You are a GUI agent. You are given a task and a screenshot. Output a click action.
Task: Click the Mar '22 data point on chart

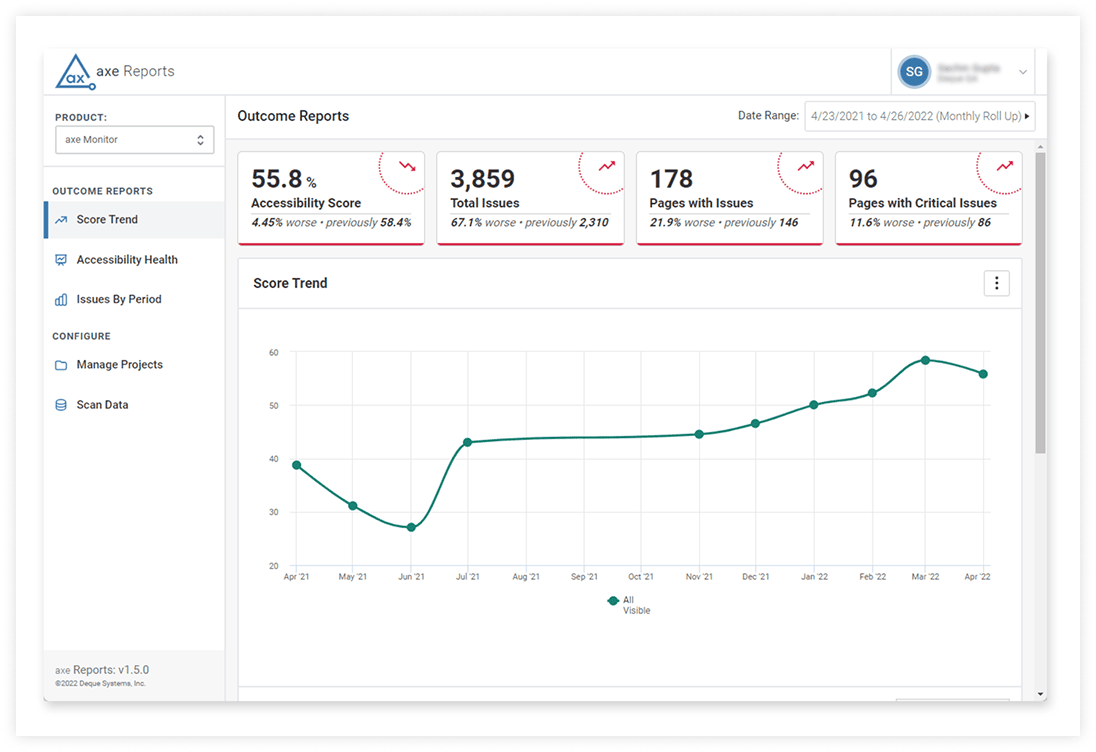tap(925, 360)
